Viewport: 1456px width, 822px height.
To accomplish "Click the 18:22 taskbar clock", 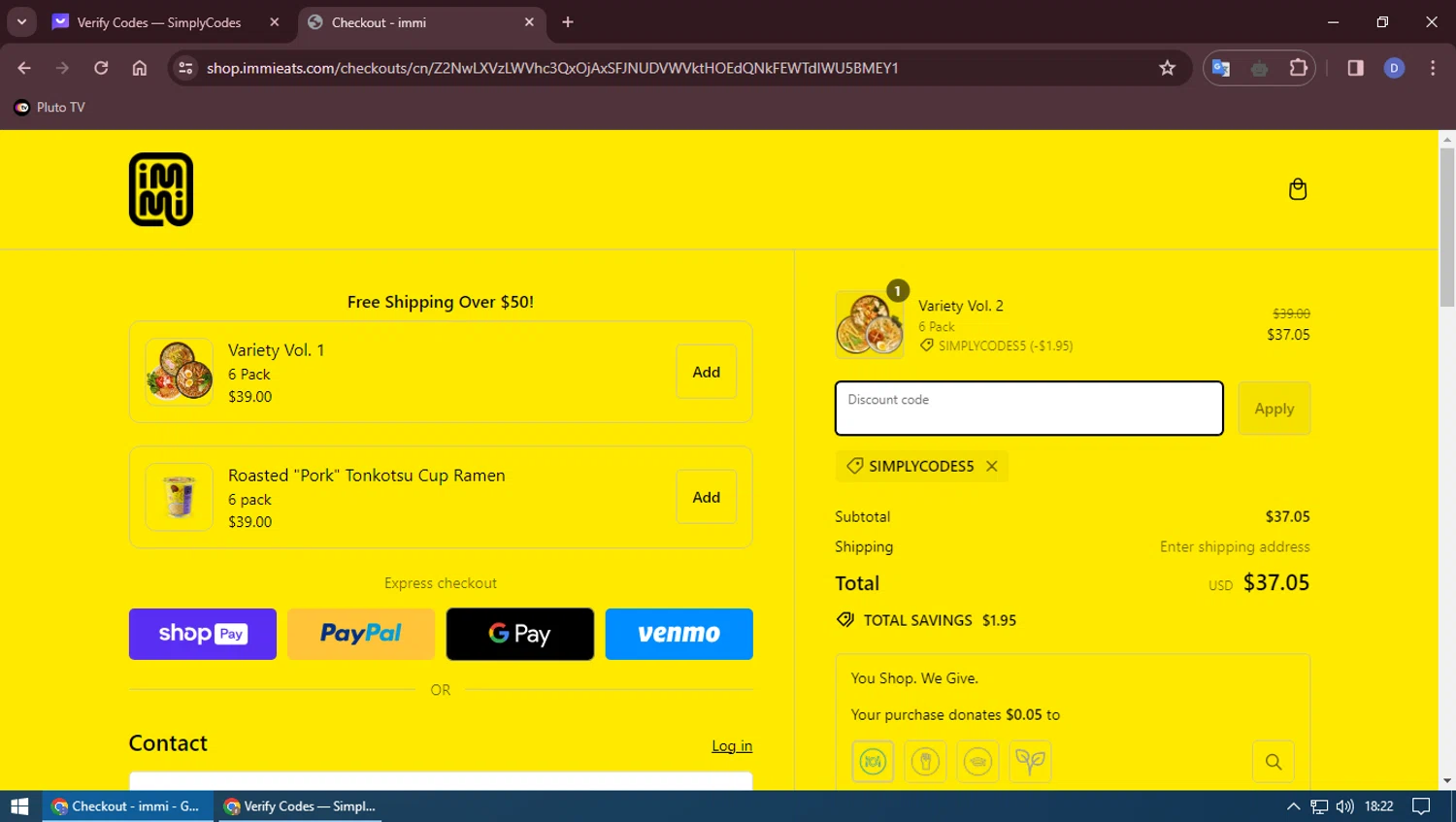I will point(1378,806).
